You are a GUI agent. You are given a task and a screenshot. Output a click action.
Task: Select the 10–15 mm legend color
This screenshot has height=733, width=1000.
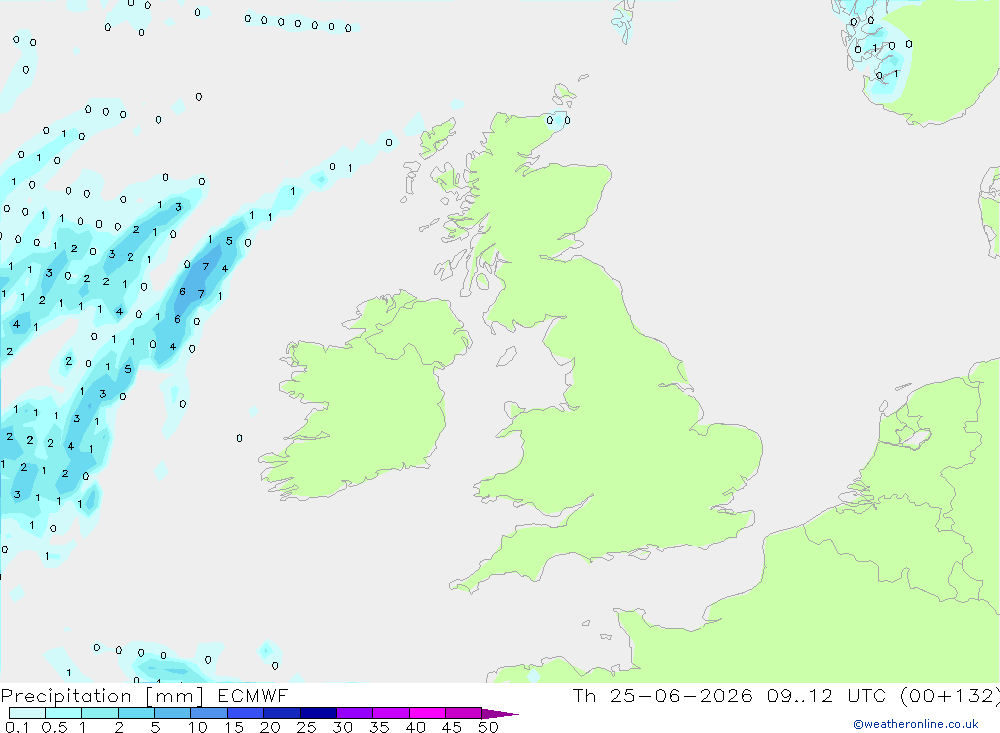click(209, 713)
